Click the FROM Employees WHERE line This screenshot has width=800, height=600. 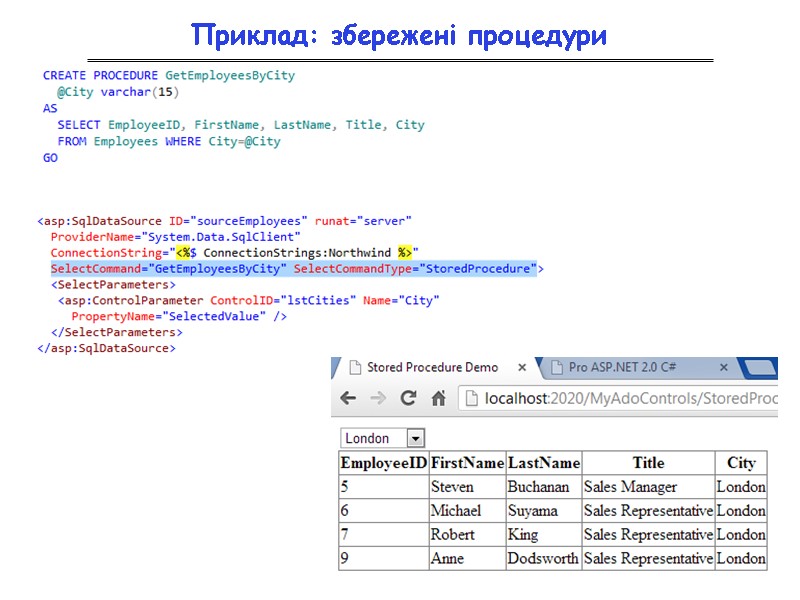169,141
